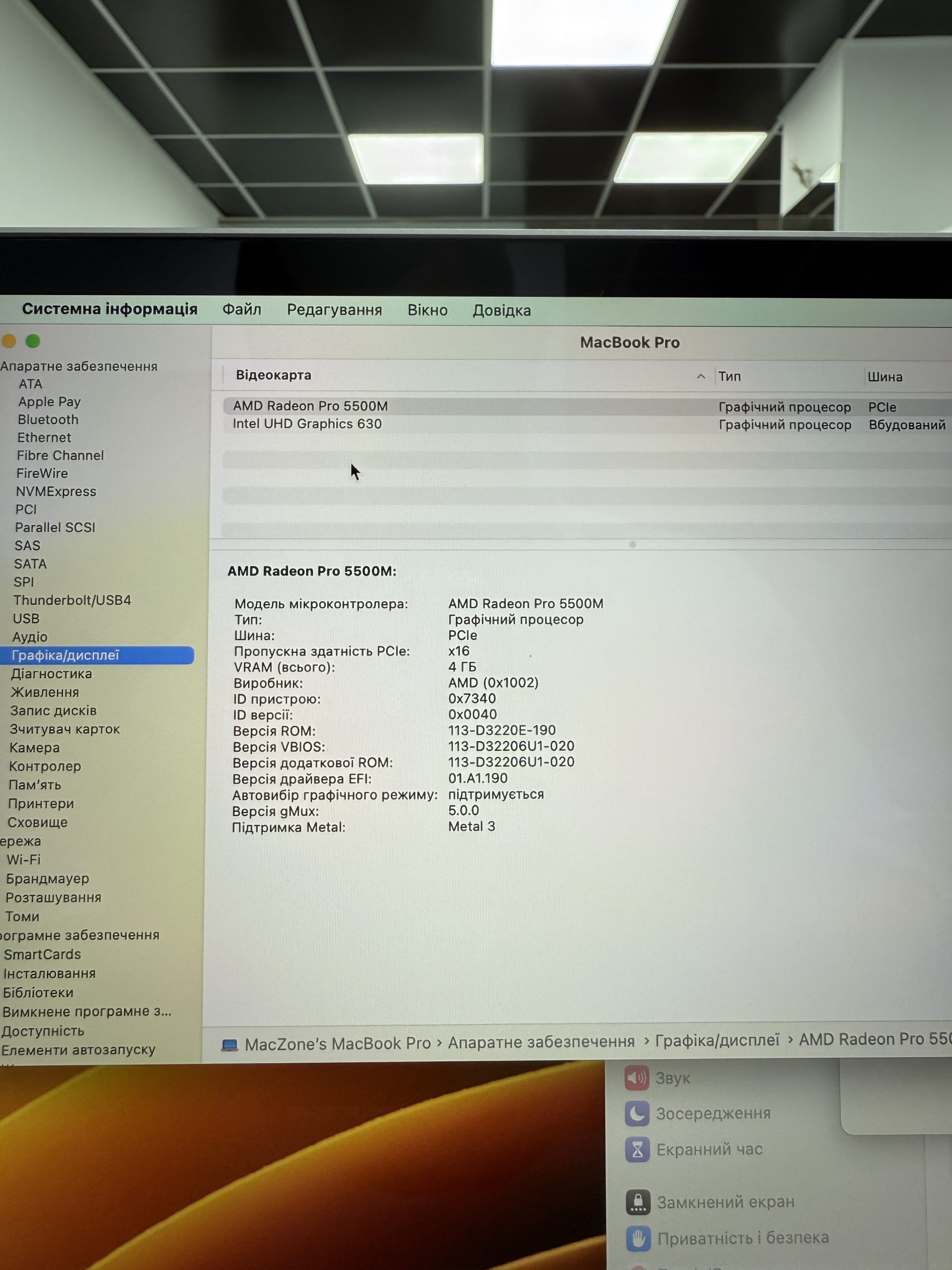Select PCI in the sidebar
The height and width of the screenshot is (1270, 952).
click(26, 509)
